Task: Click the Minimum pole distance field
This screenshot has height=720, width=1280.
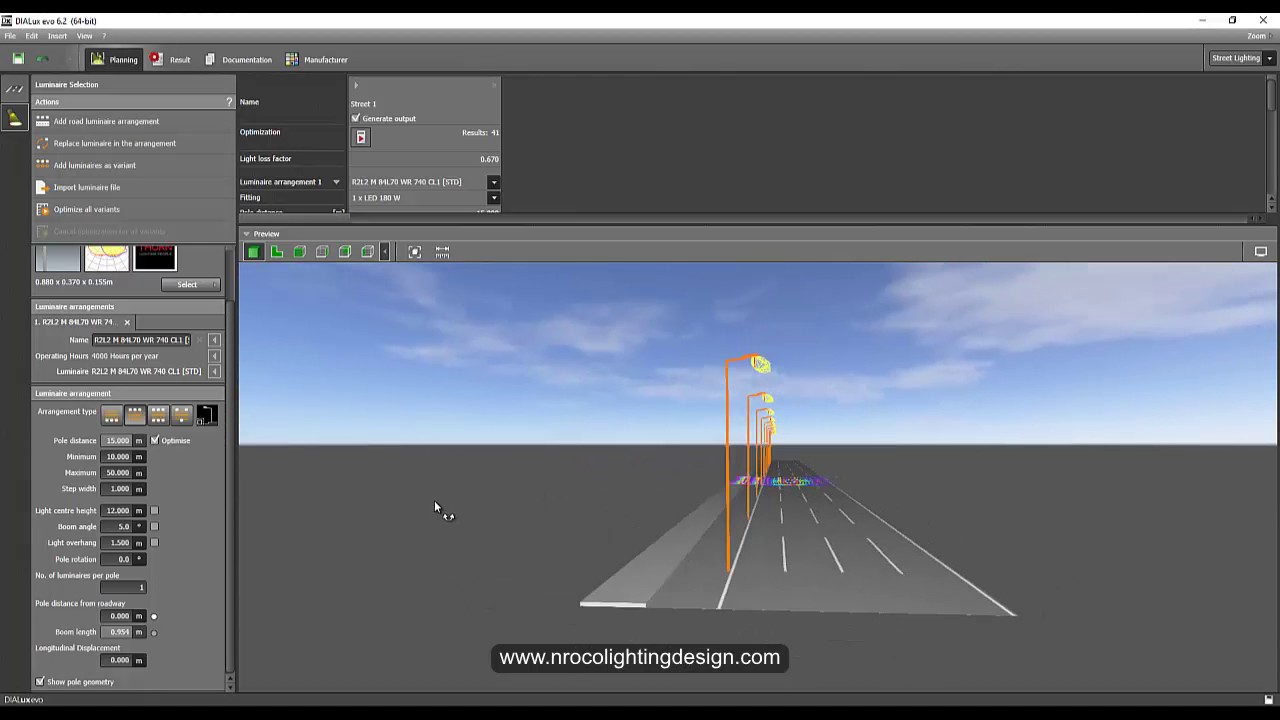Action: click(x=117, y=457)
